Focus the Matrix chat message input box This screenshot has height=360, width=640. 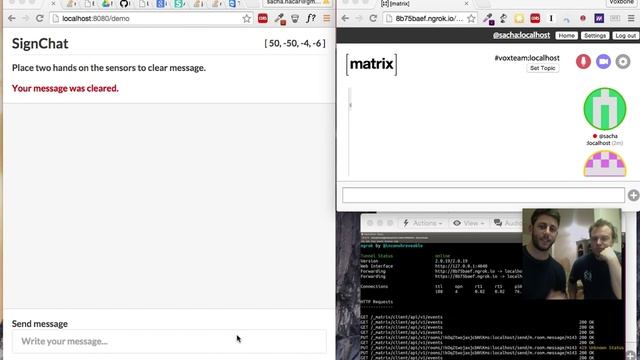click(483, 195)
